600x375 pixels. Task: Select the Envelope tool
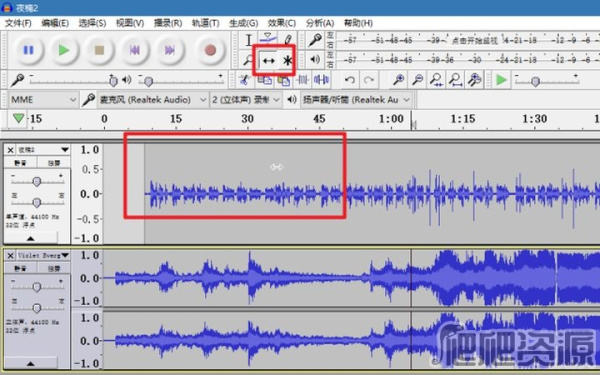tap(268, 39)
